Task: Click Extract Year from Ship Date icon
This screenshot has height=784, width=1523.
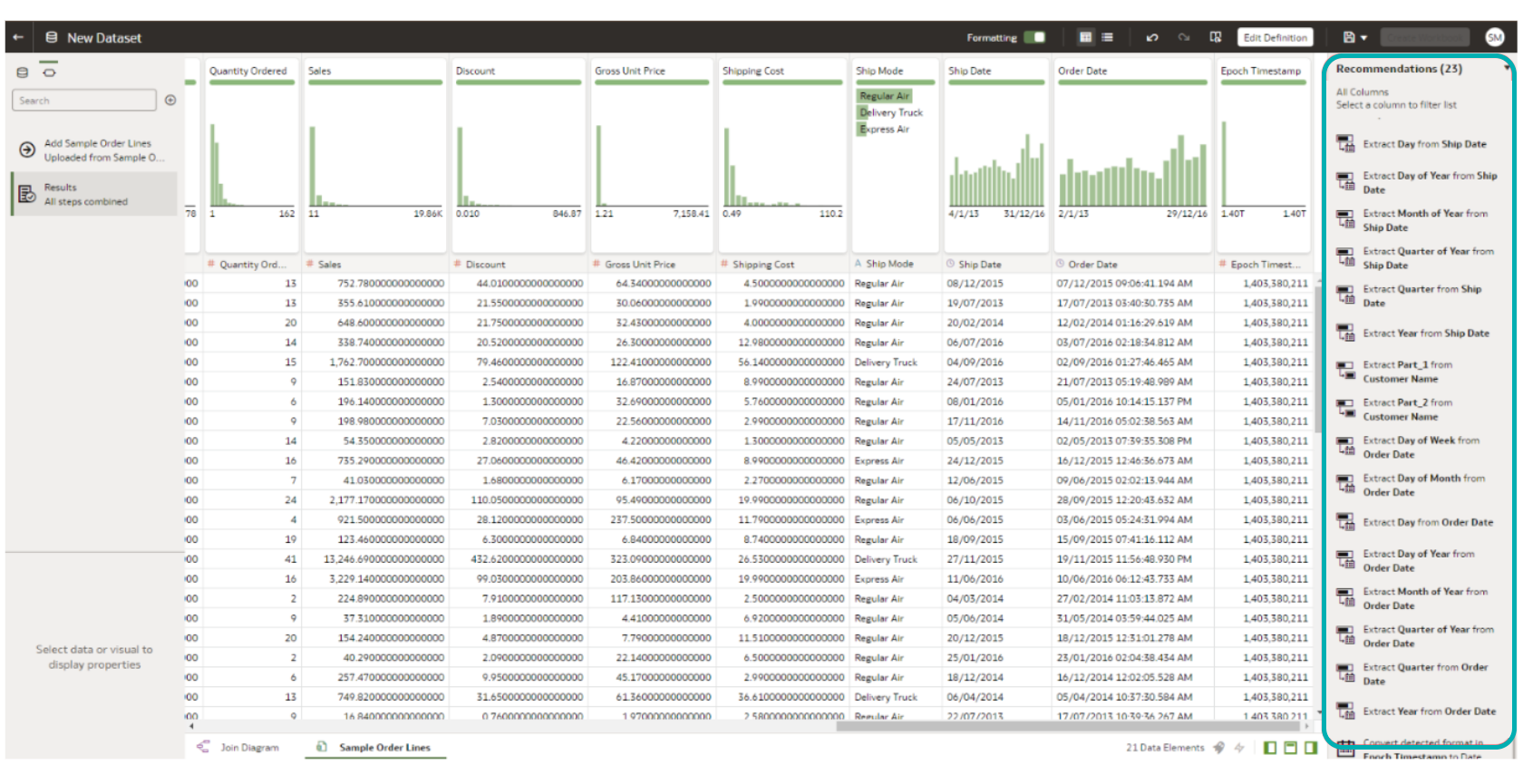Action: pos(1345,334)
